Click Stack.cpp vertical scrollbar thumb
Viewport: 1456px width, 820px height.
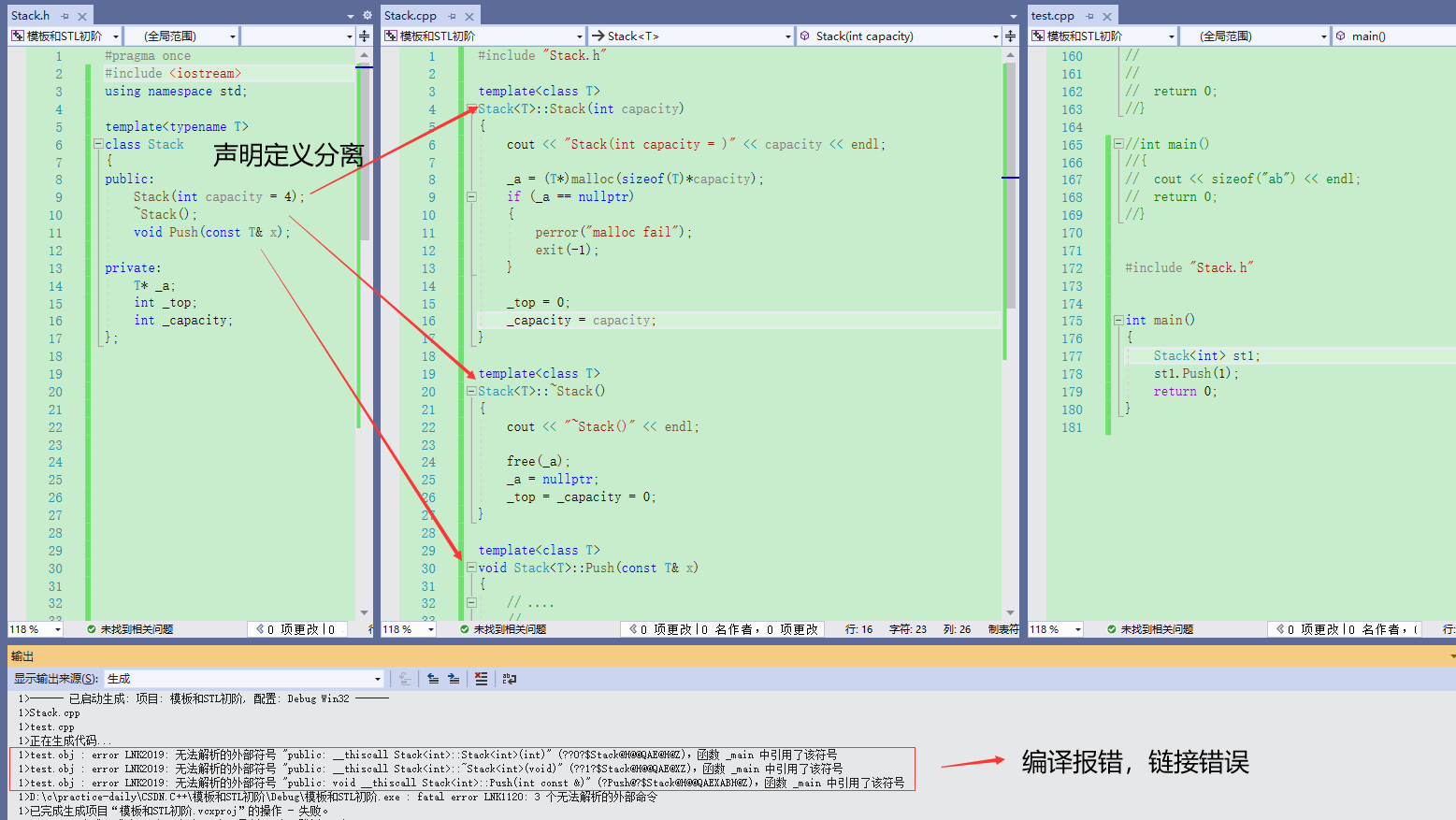pos(1010,185)
